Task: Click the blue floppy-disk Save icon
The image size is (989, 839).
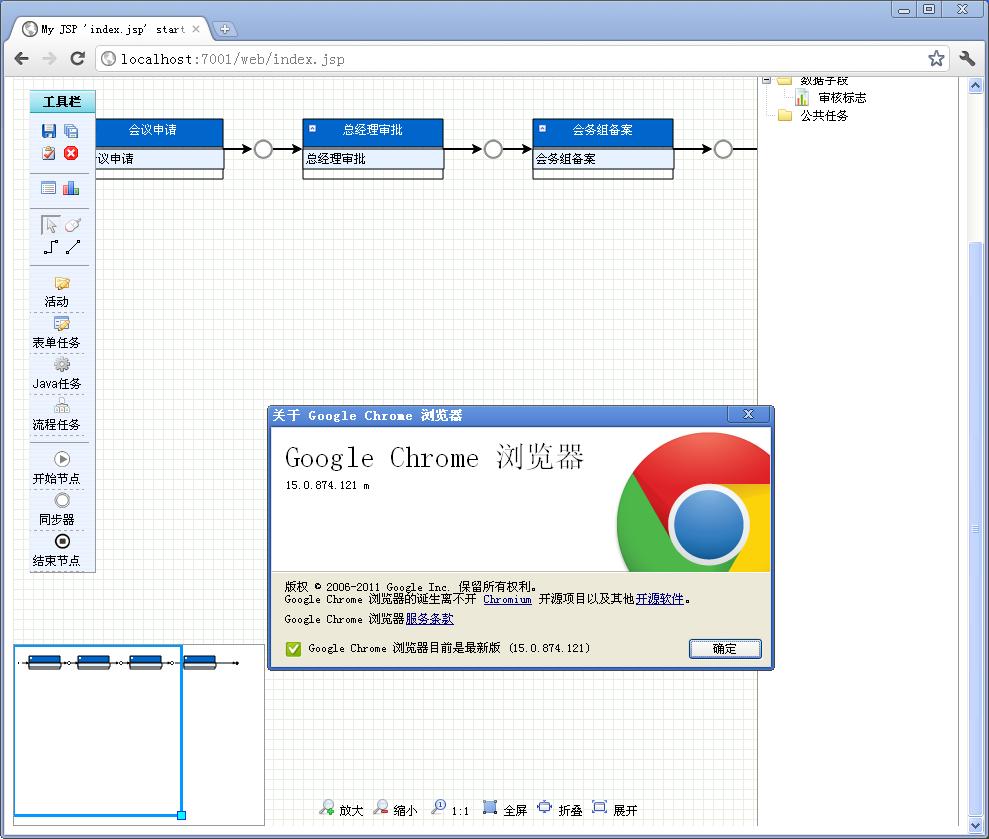Action: click(x=49, y=131)
